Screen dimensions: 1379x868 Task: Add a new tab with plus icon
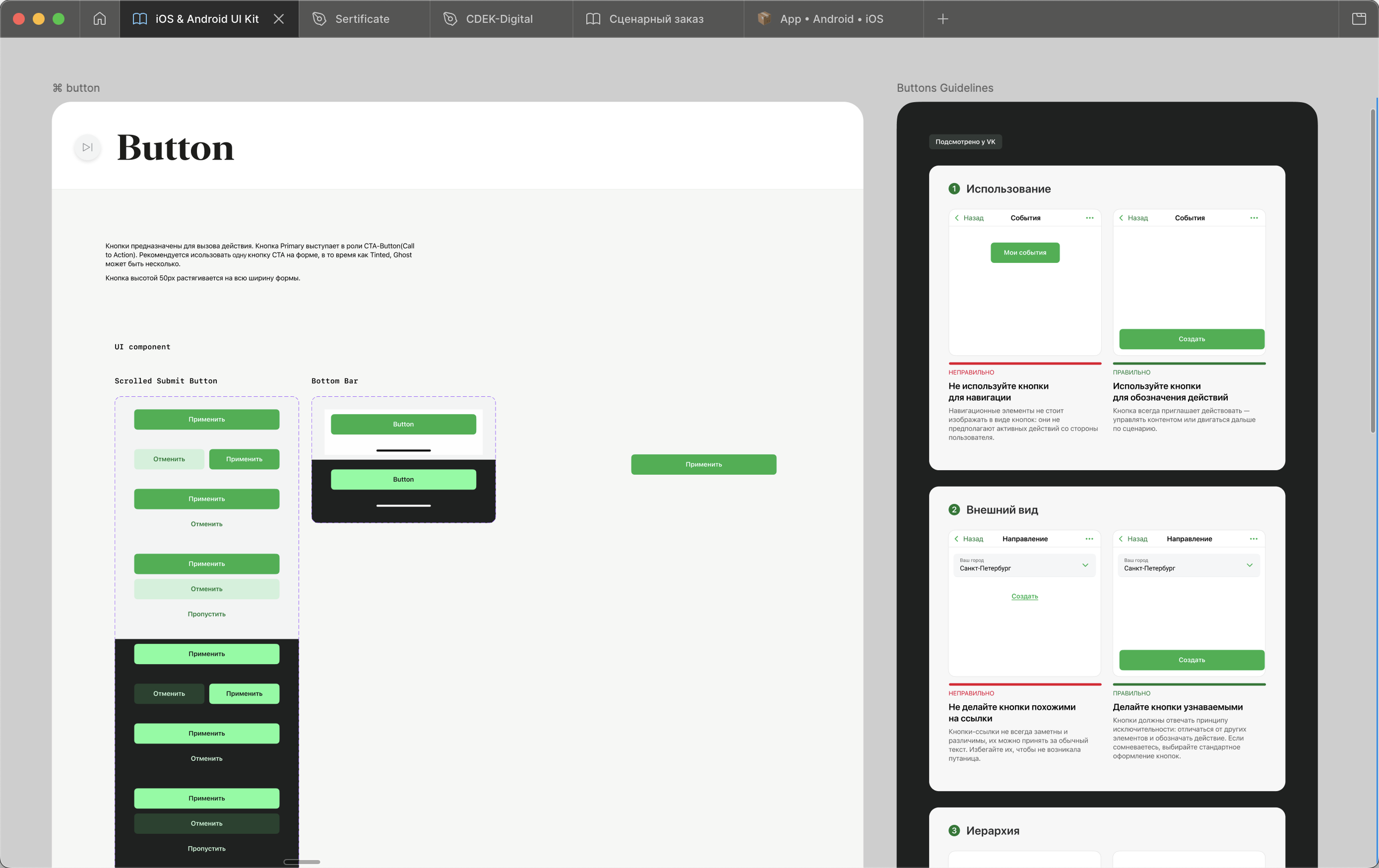click(x=942, y=19)
